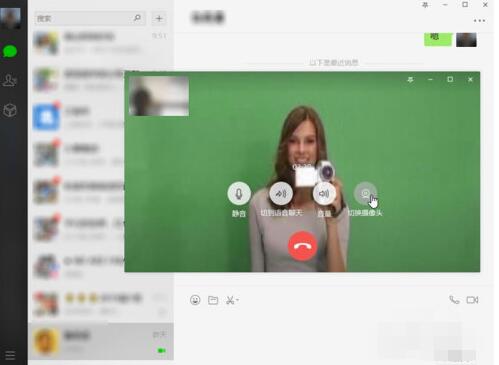Start a voice call with the phone icon
The width and height of the screenshot is (499, 365).
454,300
